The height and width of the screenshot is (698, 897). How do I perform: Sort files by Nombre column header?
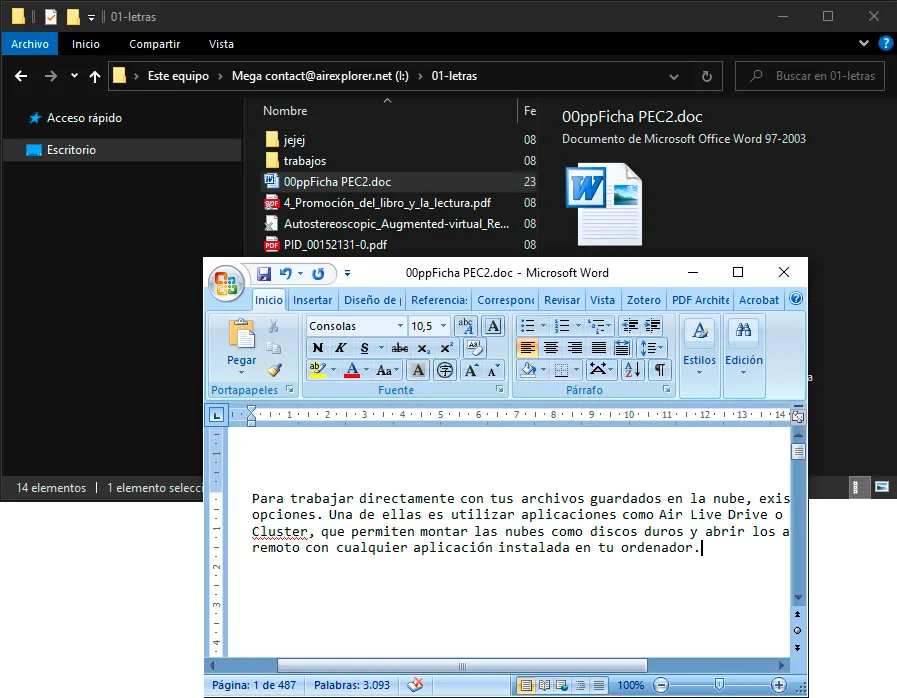pyautogui.click(x=285, y=111)
